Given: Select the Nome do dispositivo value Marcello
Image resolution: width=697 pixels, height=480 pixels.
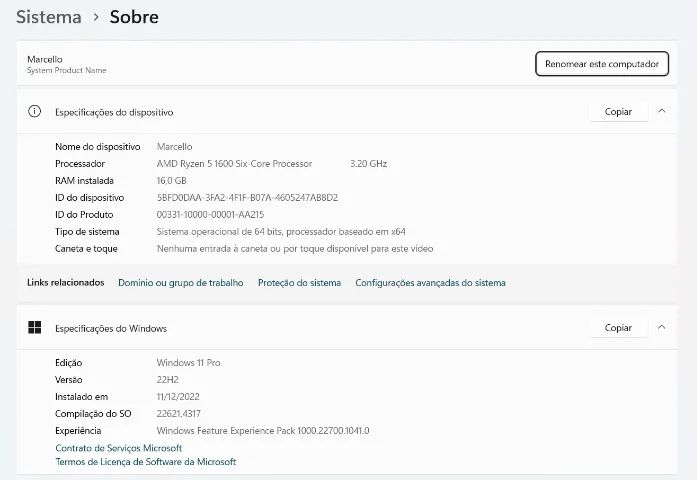Looking at the screenshot, I should 174,147.
